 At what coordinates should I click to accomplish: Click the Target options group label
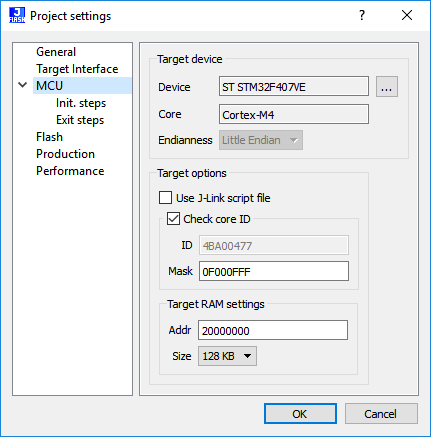192,173
